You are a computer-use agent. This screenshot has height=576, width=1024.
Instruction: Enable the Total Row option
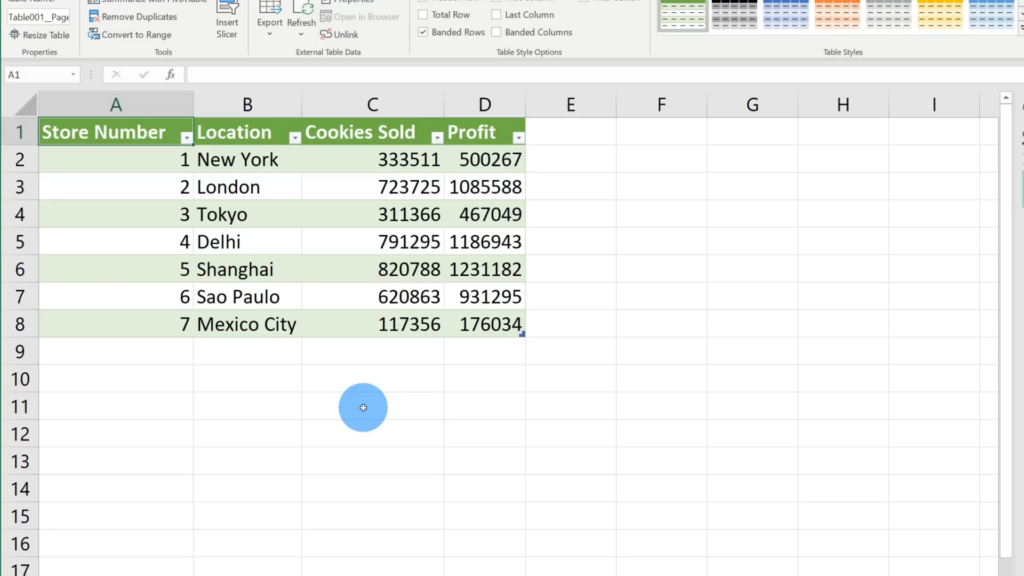[423, 14]
